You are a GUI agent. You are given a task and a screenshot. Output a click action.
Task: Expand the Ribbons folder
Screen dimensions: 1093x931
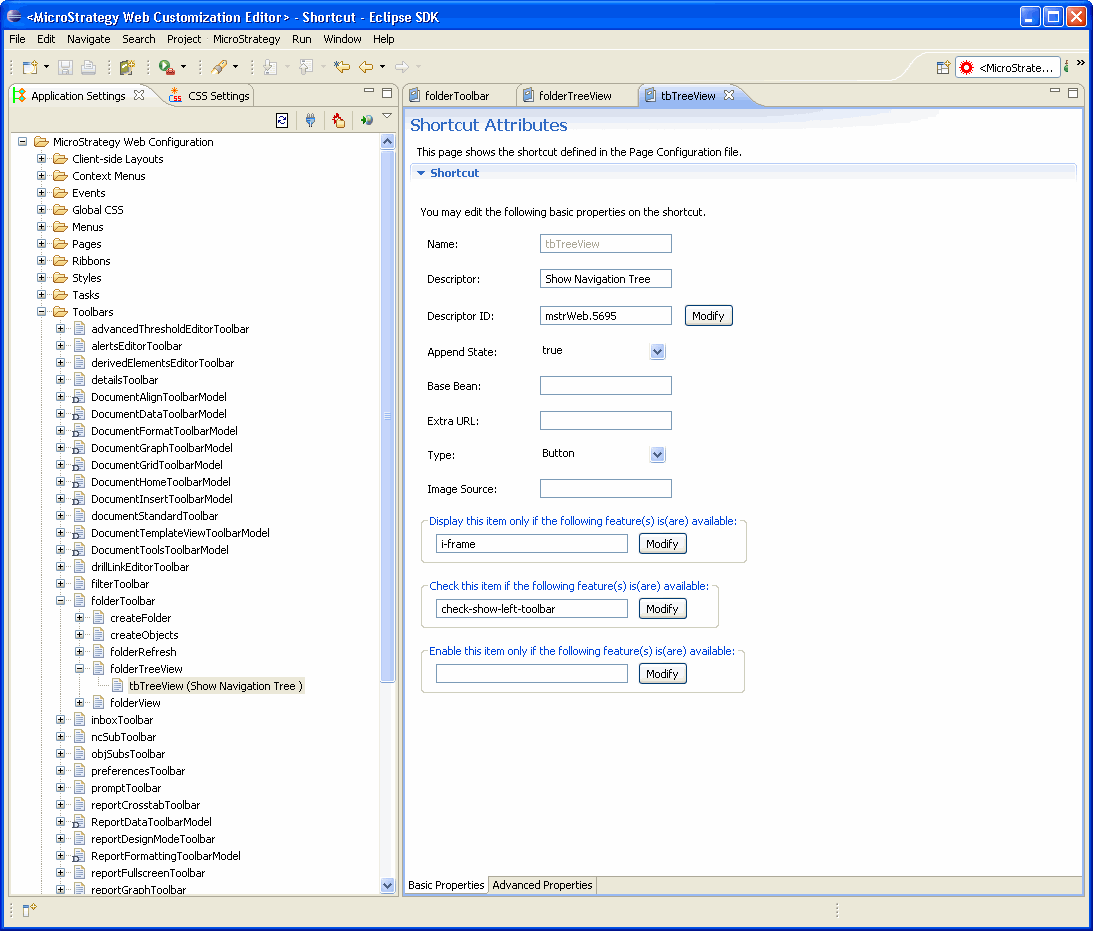(42, 261)
